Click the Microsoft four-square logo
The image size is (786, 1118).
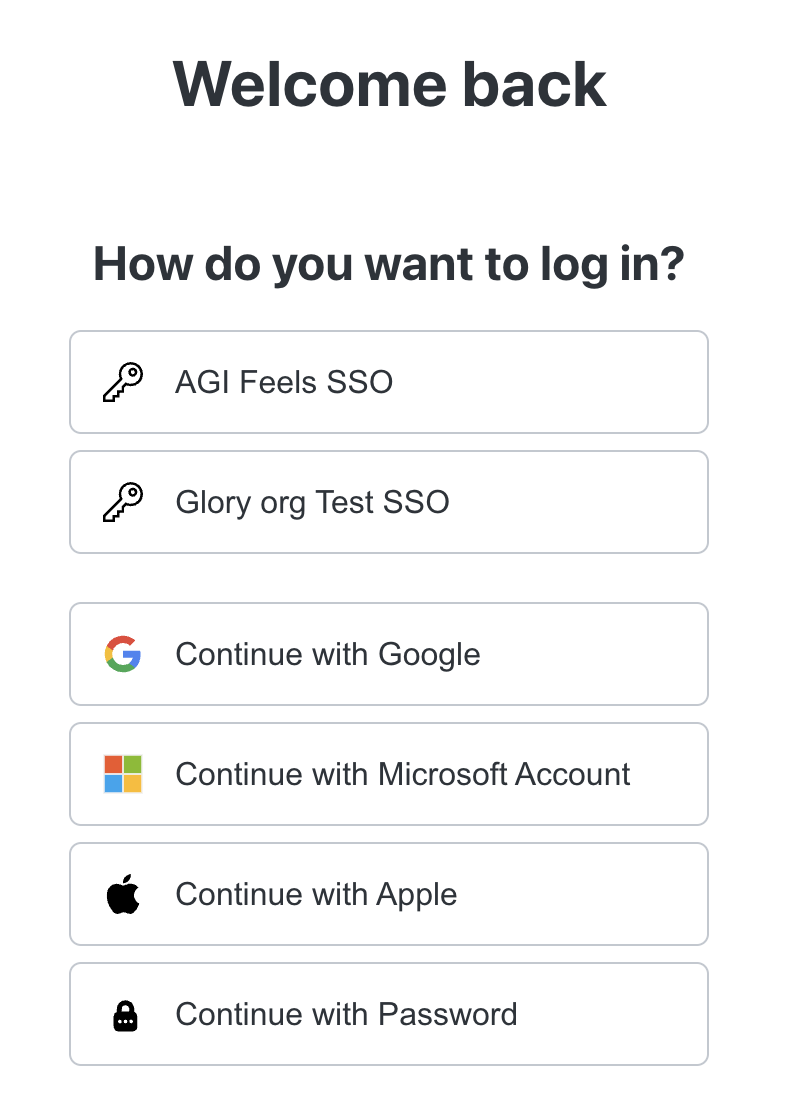(123, 774)
